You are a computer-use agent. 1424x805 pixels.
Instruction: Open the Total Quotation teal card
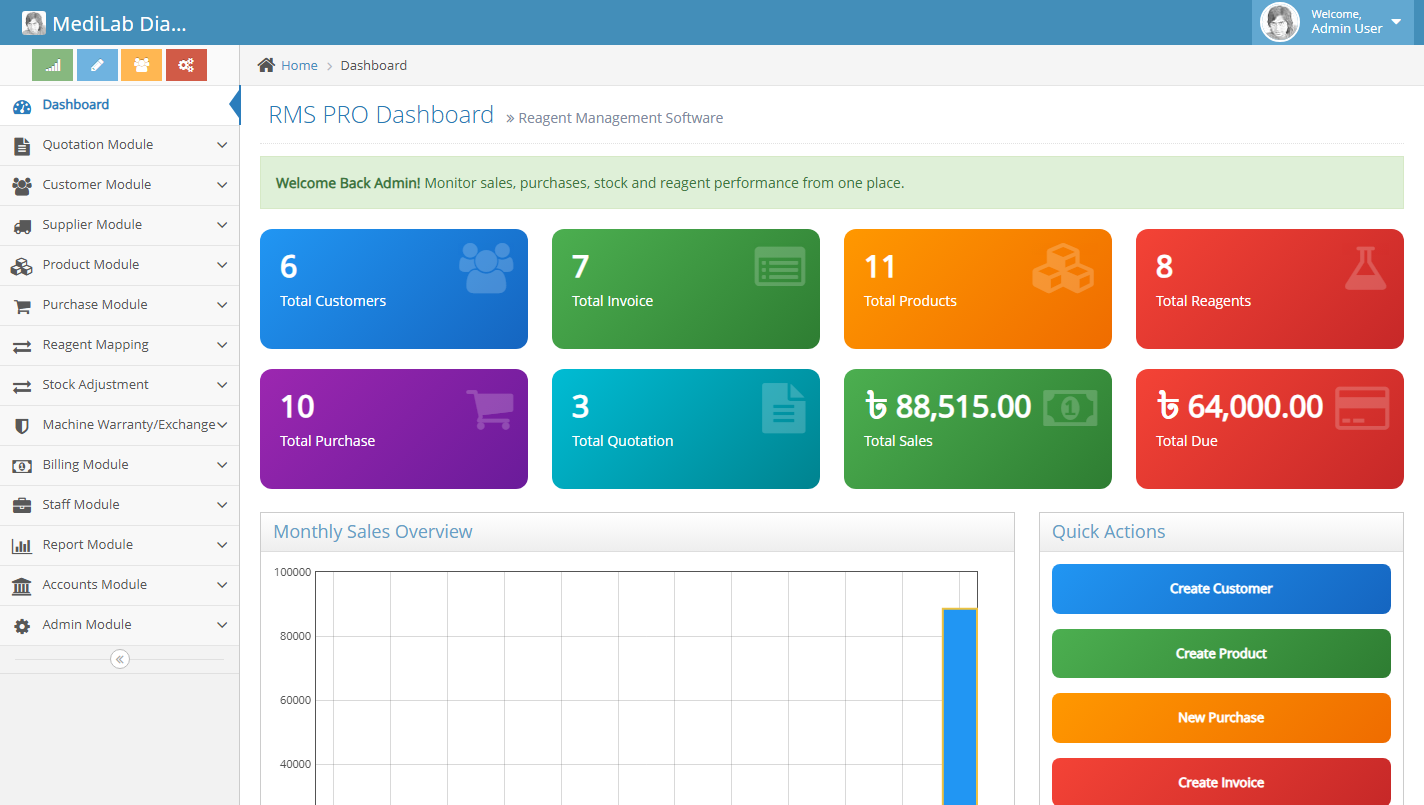[x=686, y=429]
